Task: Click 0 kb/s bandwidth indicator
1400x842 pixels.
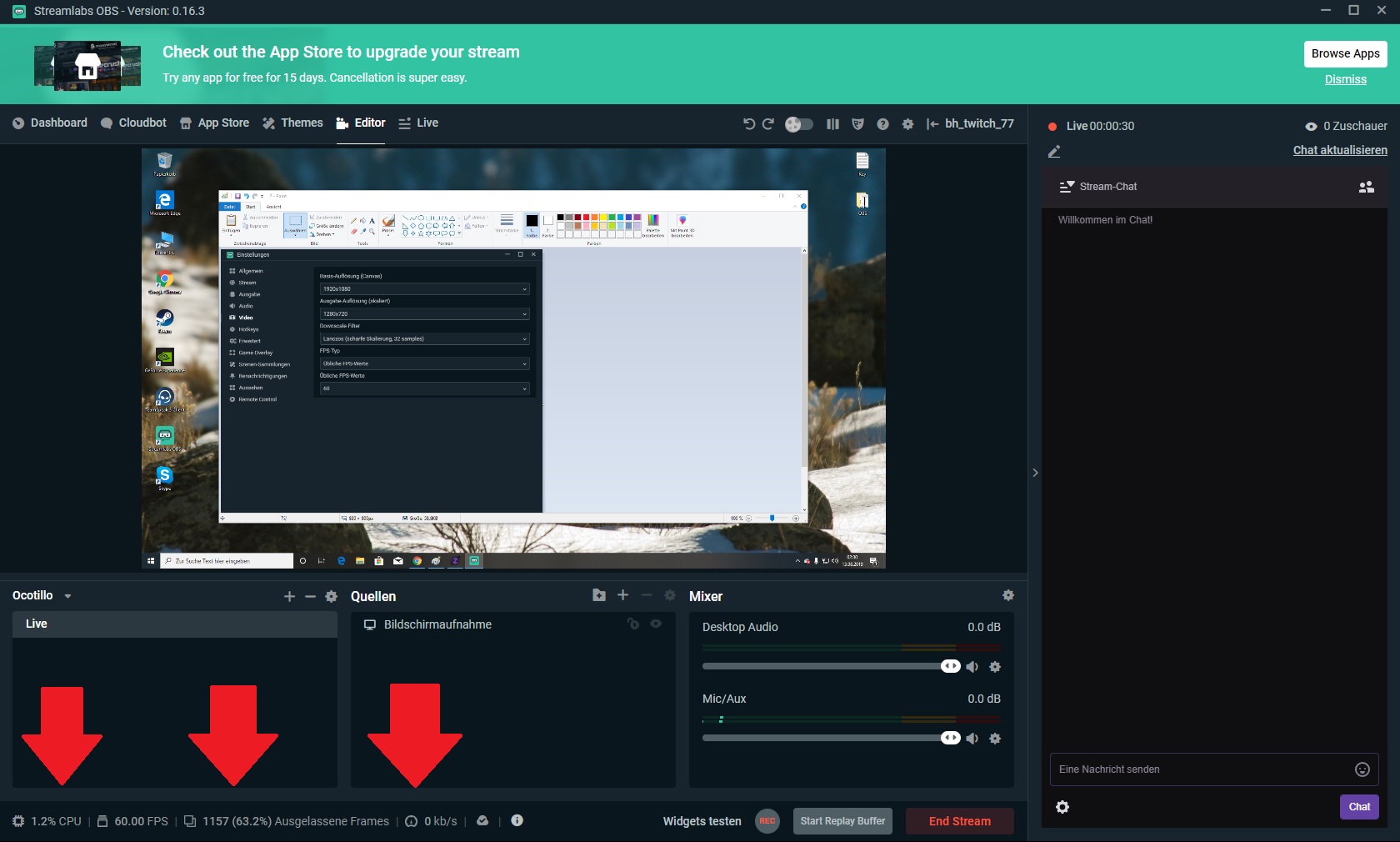Action: [x=431, y=821]
